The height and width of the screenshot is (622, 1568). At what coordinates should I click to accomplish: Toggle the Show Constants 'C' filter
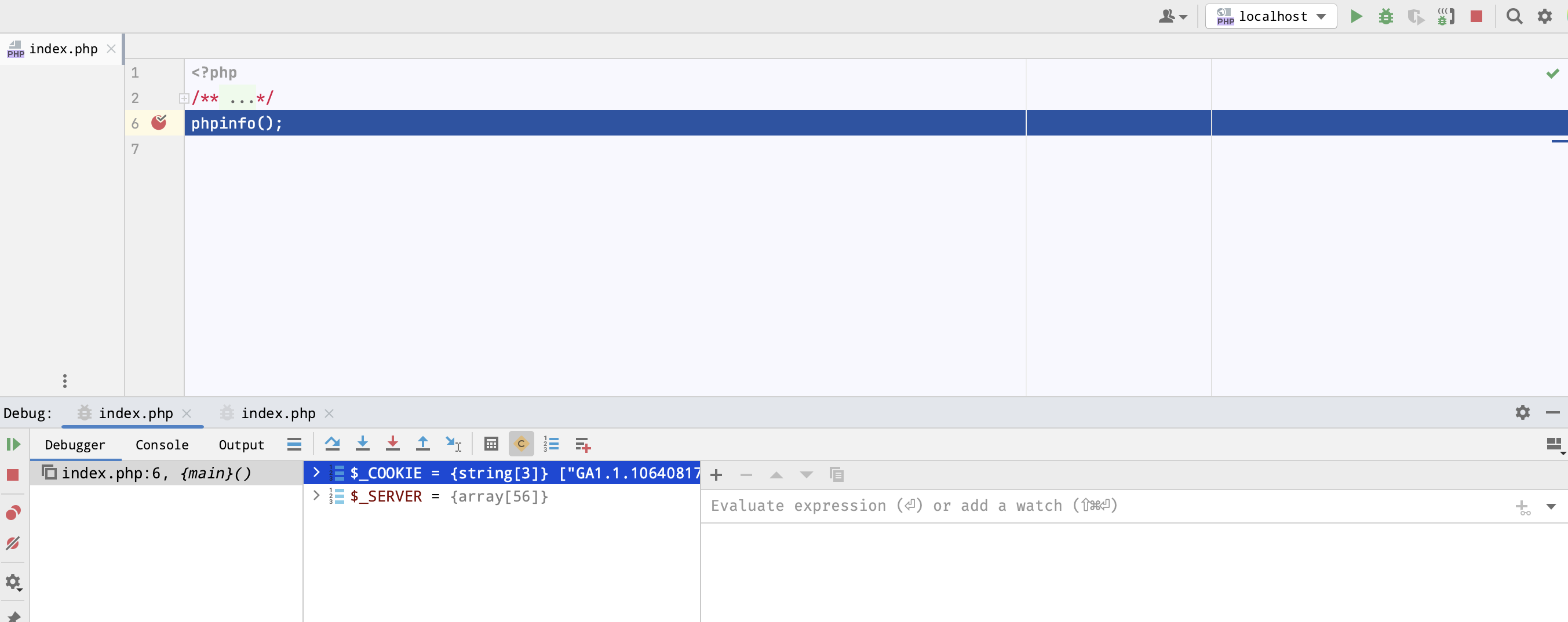point(520,444)
